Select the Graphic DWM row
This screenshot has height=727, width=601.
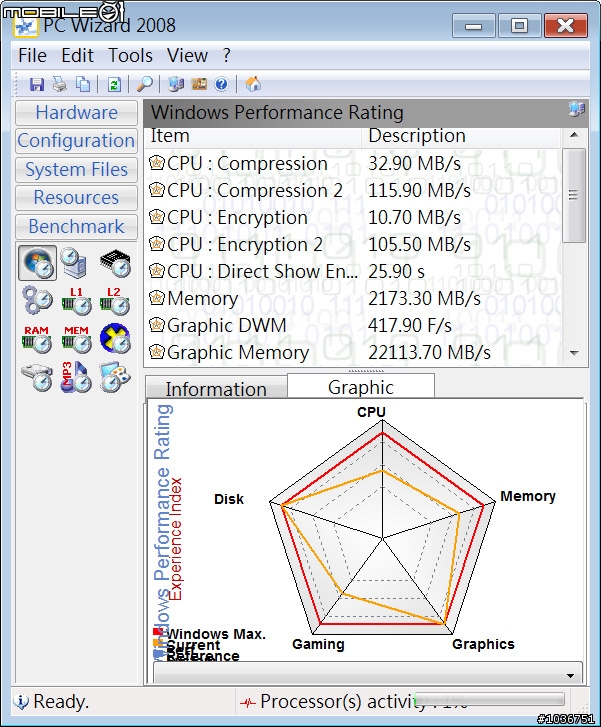(353, 325)
